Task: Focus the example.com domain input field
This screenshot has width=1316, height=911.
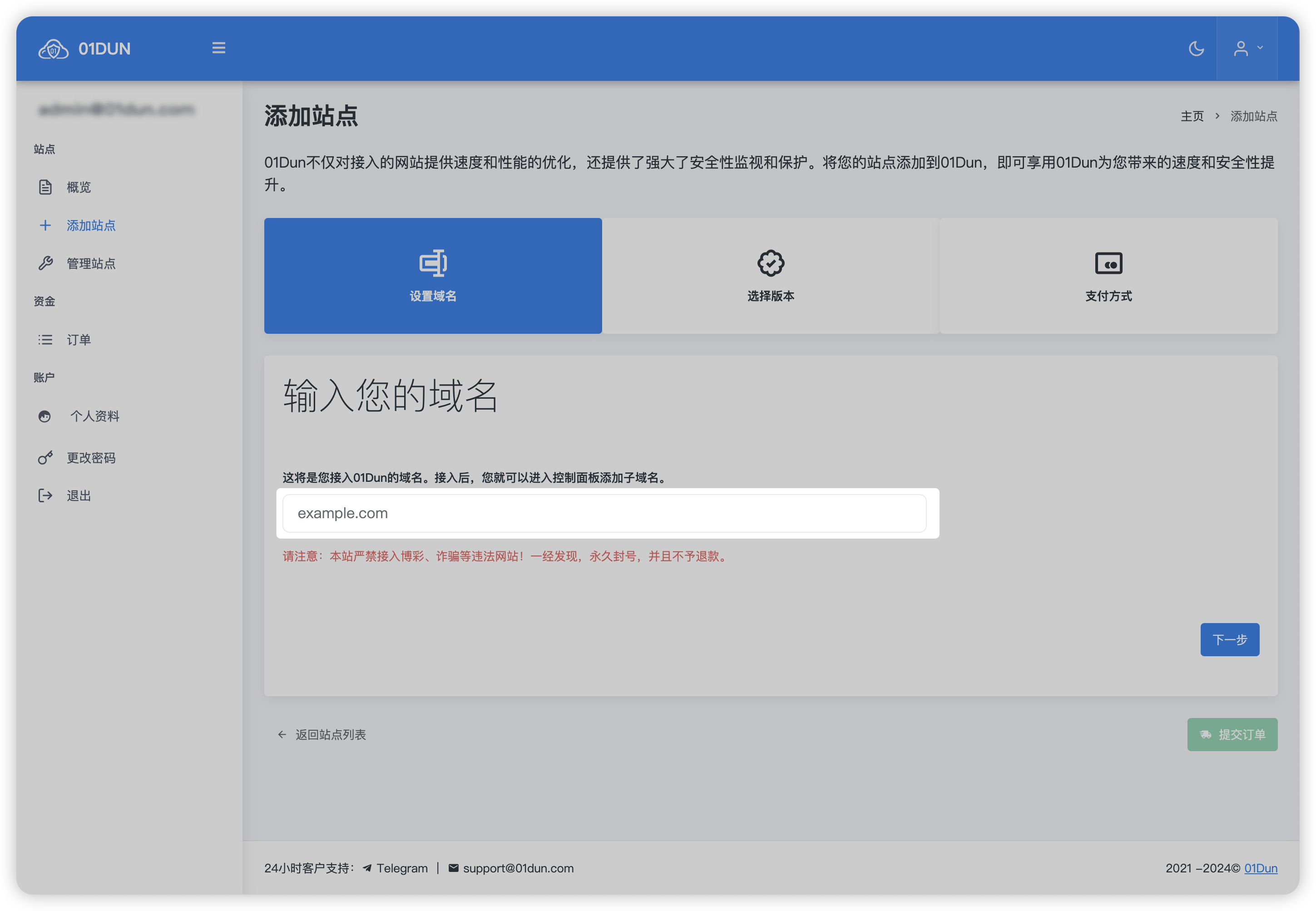Action: (x=604, y=513)
